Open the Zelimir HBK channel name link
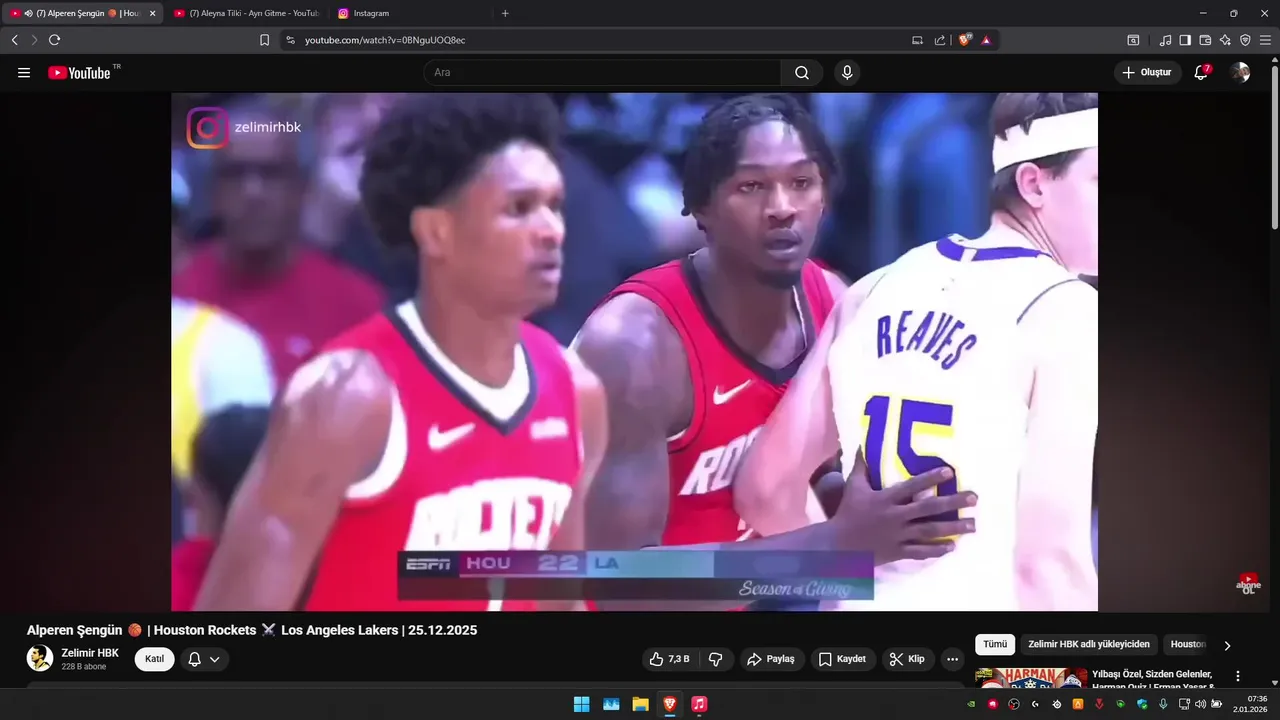This screenshot has width=1280, height=720. coord(90,653)
